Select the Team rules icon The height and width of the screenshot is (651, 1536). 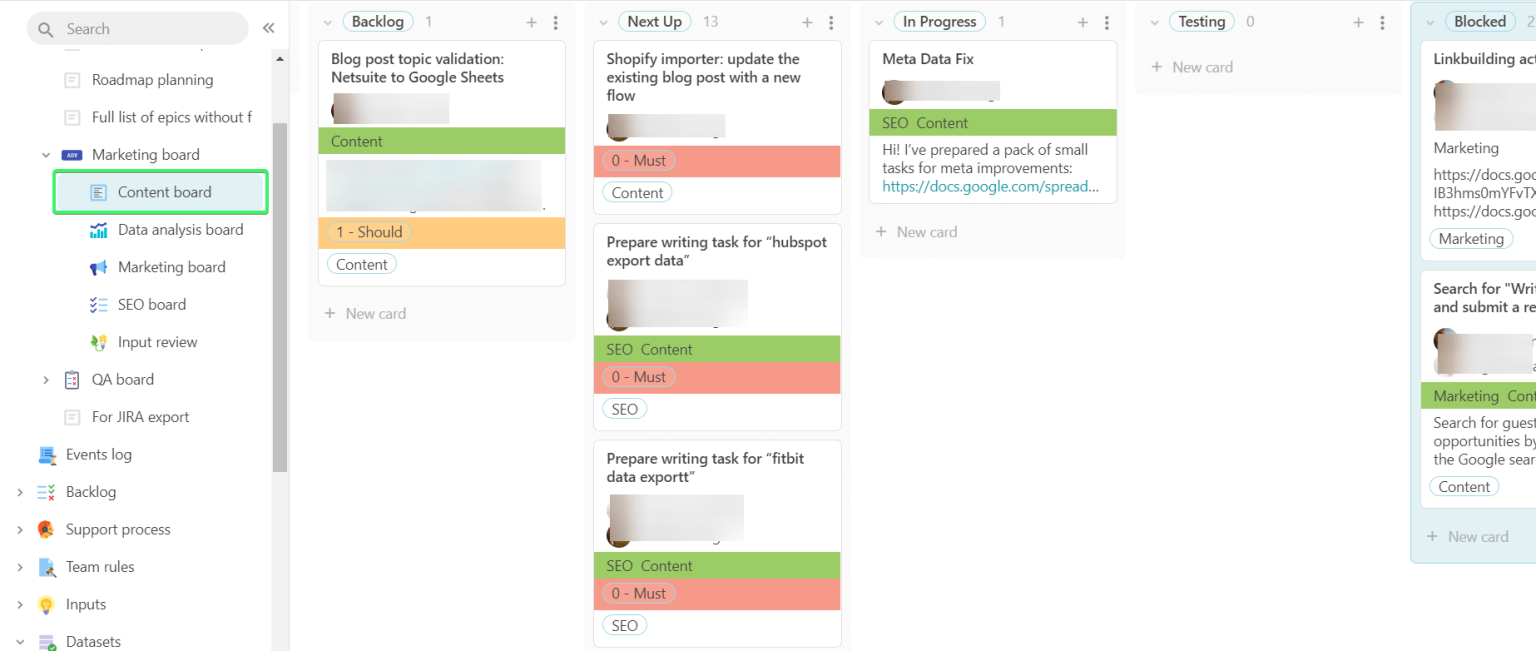coord(45,566)
